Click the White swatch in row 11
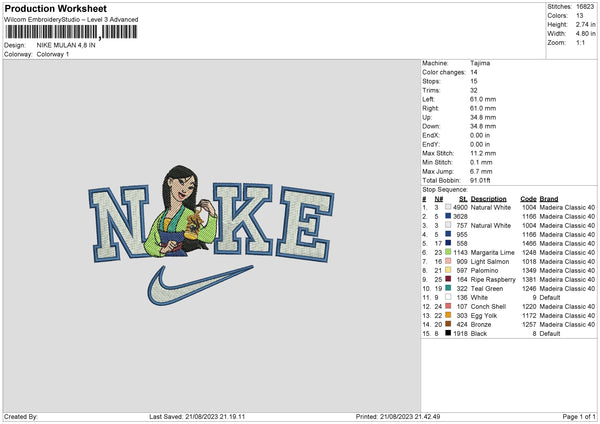 pyautogui.click(x=448, y=297)
